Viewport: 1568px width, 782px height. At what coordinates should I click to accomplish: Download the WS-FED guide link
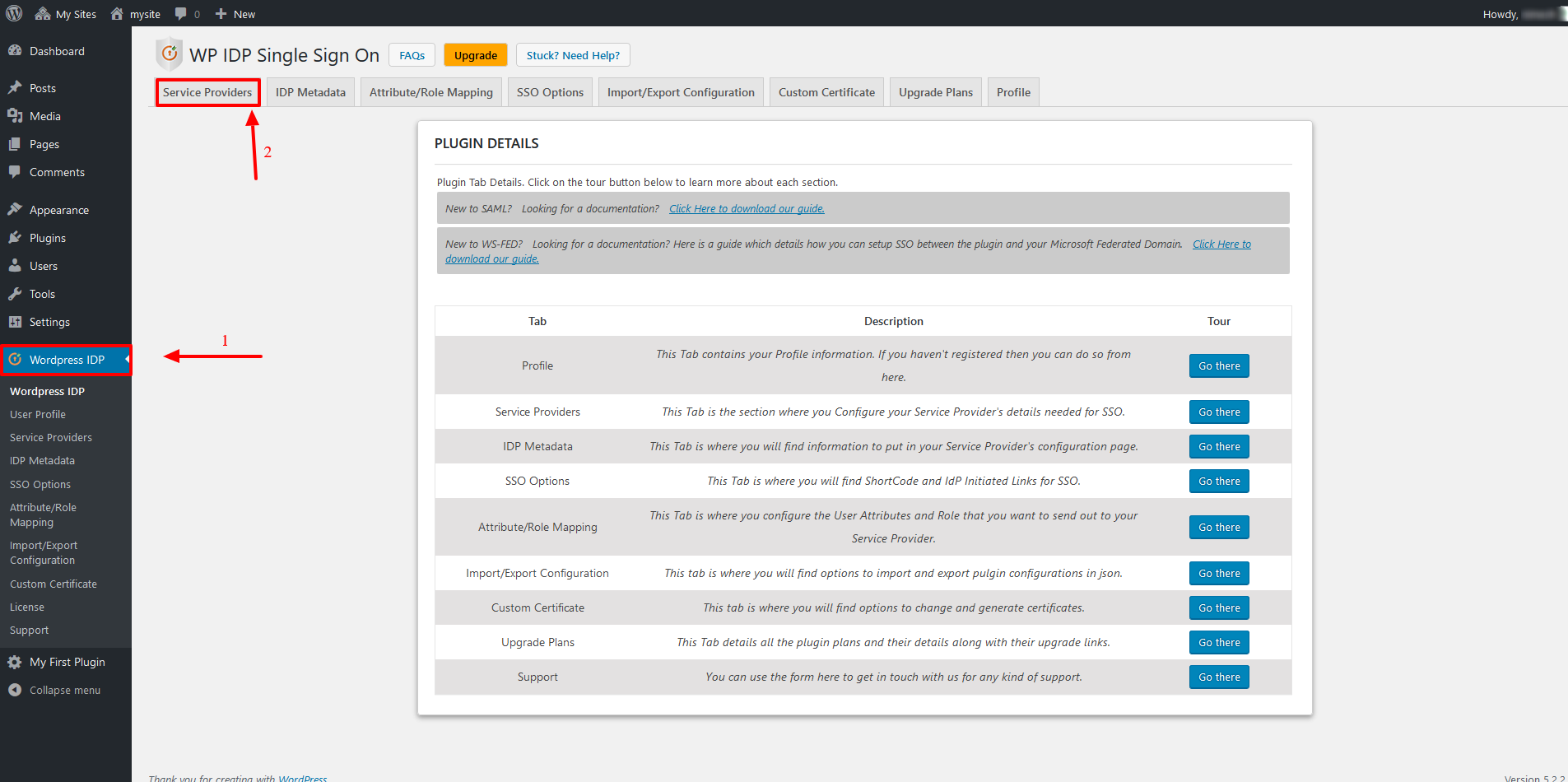(1221, 244)
